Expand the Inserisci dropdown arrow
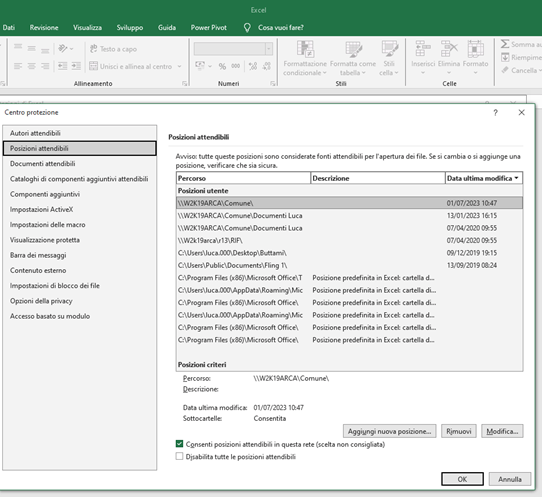 coord(422,73)
